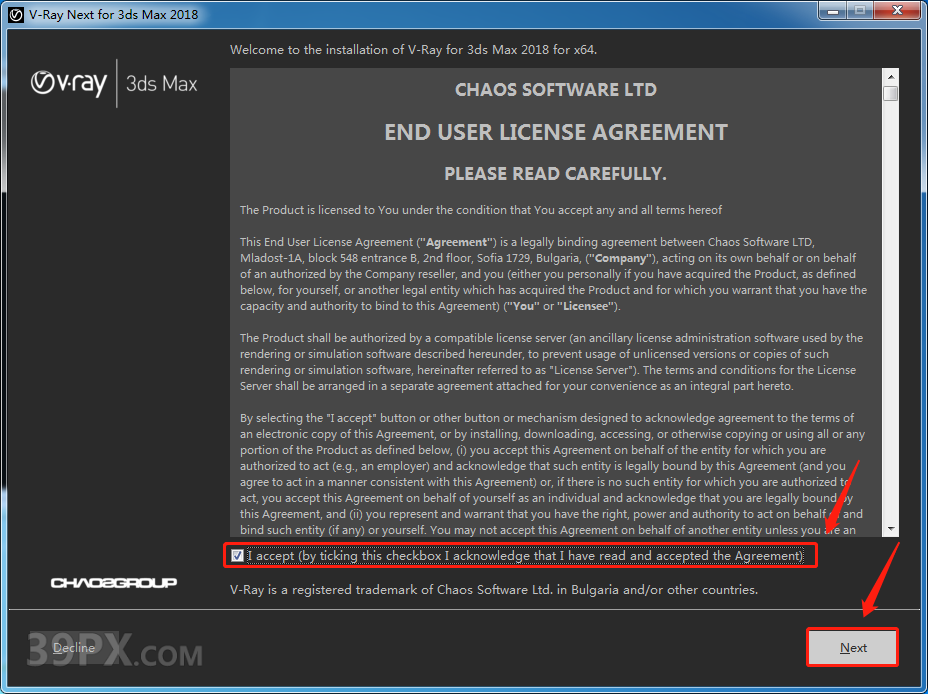Click the window title 'V-Ray Next for 3ds Max 2018'
The image size is (928, 694).
(113, 14)
